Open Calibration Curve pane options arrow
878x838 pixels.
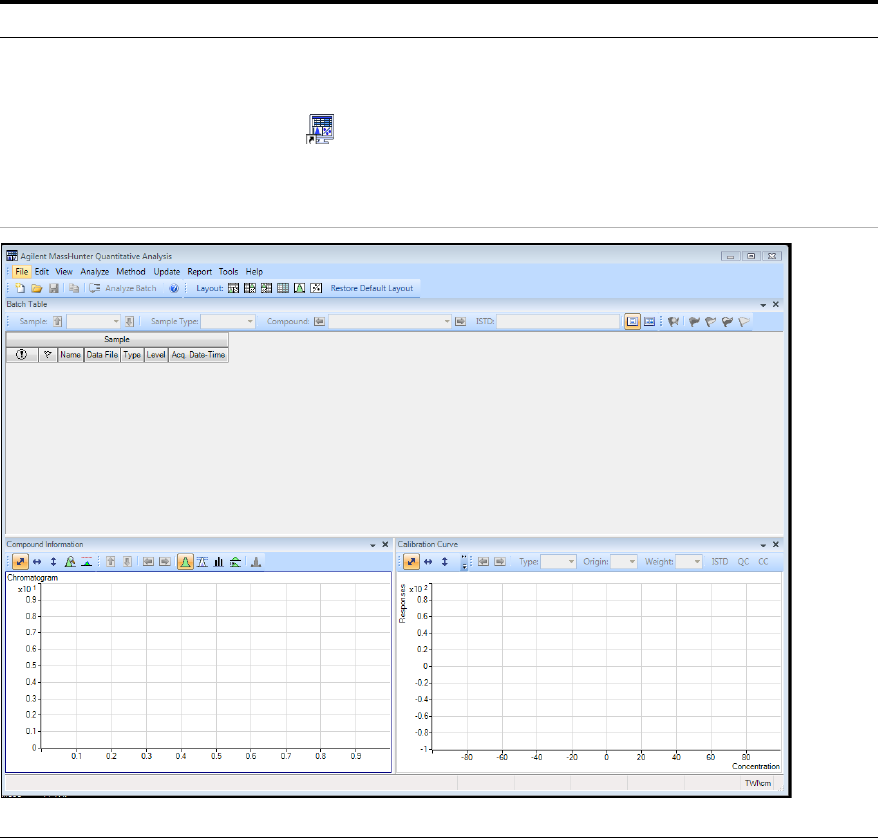(763, 545)
